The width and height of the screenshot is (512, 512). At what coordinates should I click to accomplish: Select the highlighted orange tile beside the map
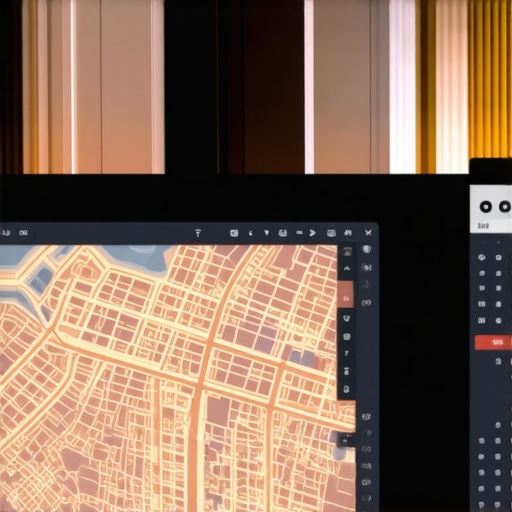pyautogui.click(x=346, y=294)
